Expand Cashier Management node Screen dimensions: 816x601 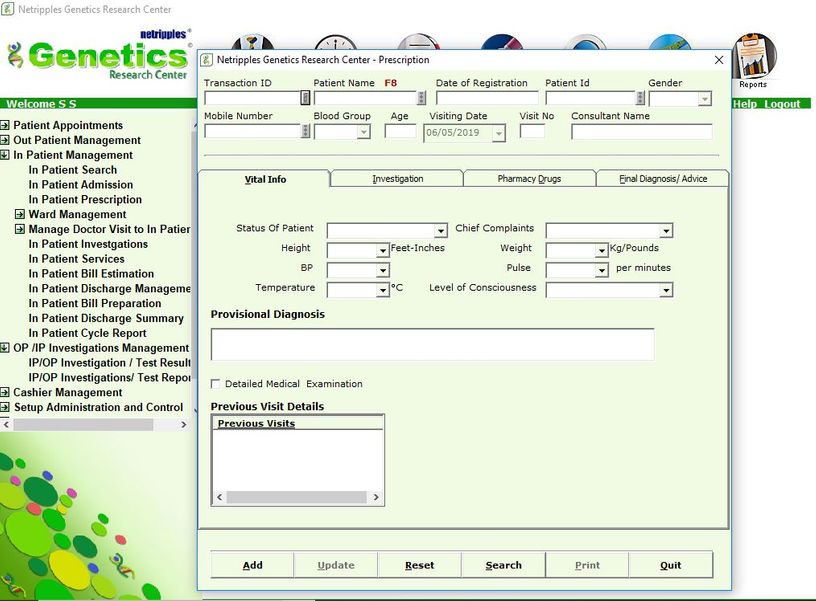point(5,392)
